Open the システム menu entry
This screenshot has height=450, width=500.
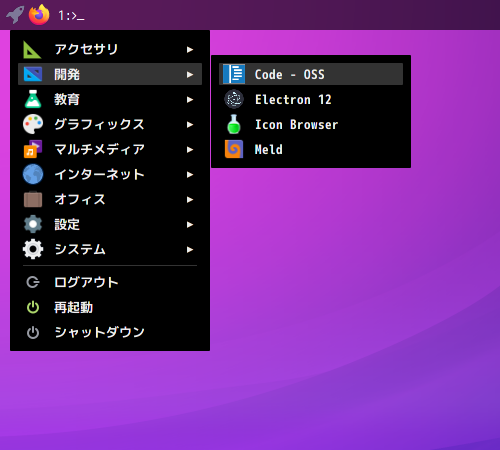tap(110, 249)
